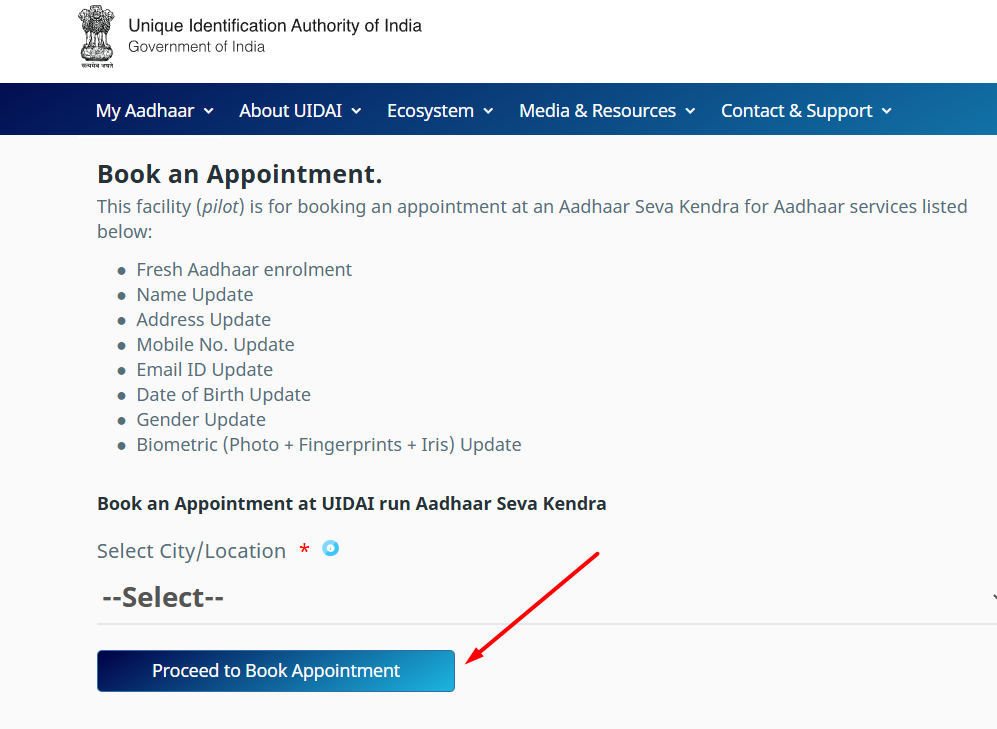Open the My Aadhaar menu
This screenshot has height=729, width=997.
click(x=144, y=111)
